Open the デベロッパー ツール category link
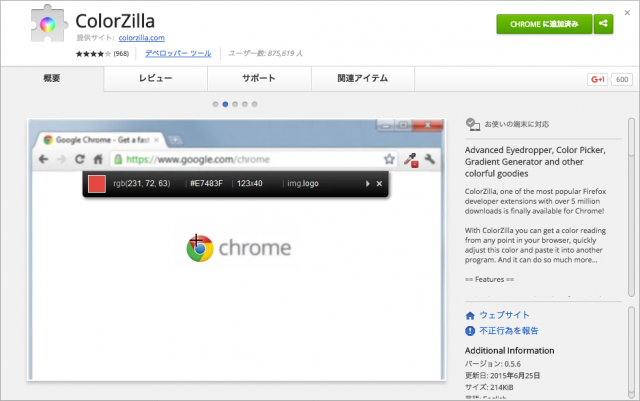Viewport: 640px width, 401px height. 178,53
